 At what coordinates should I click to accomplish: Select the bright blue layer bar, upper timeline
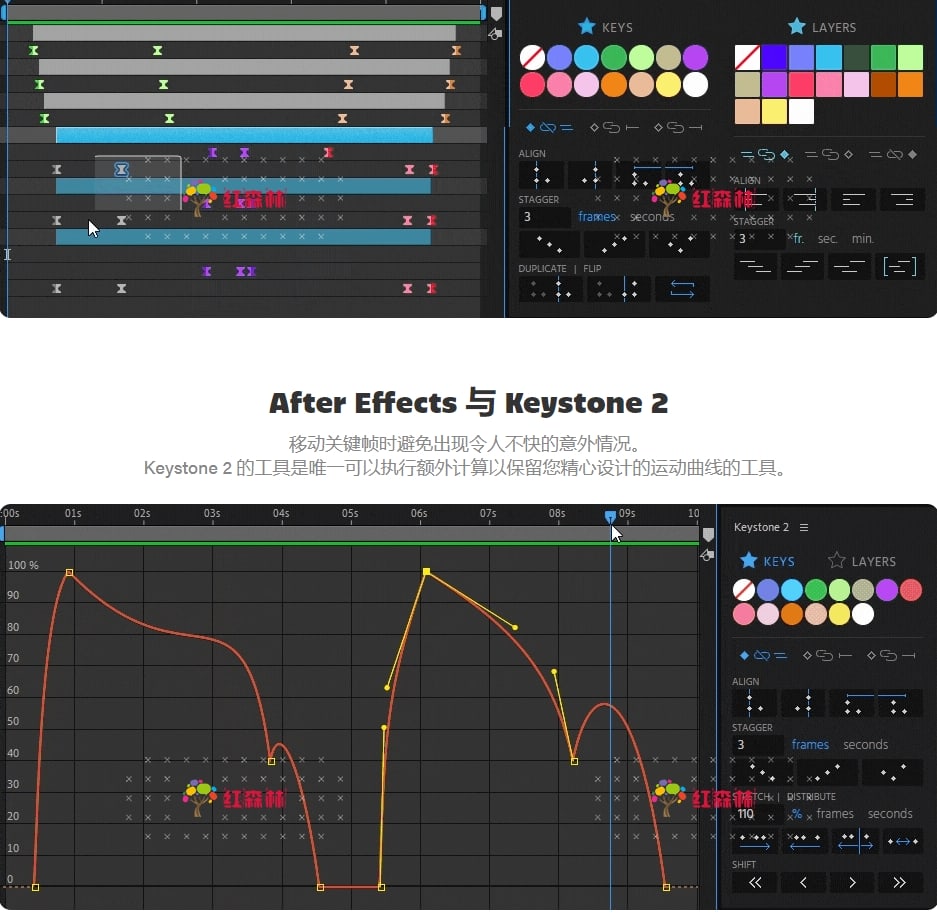(x=244, y=135)
